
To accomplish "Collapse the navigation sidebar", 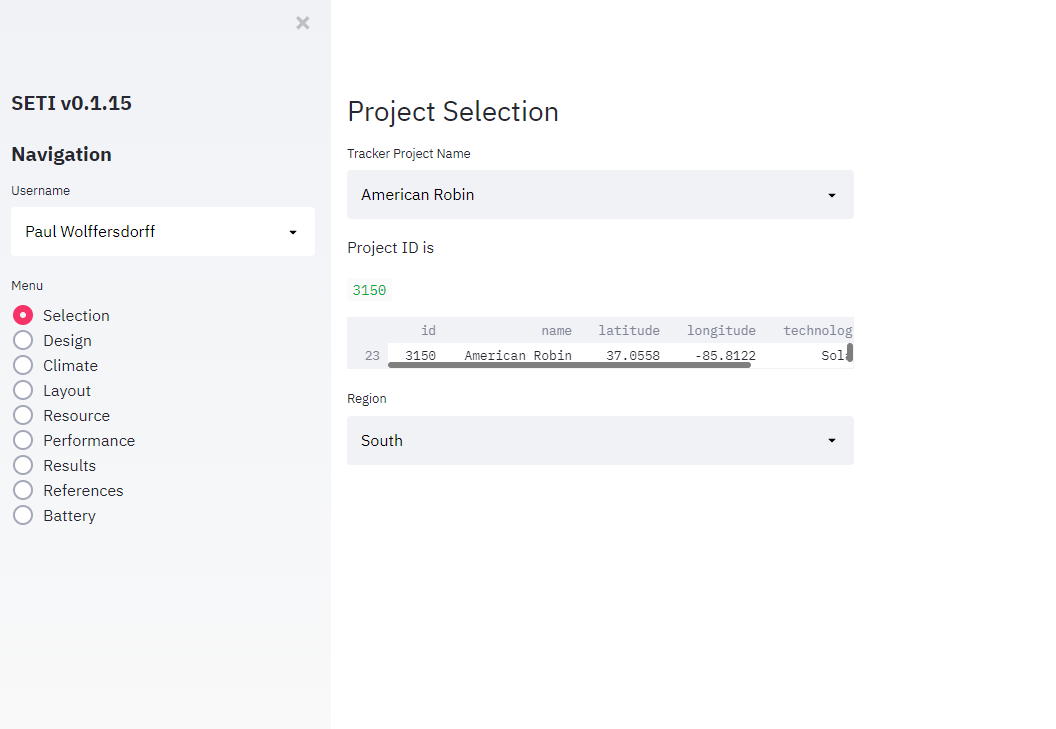I will point(302,22).
